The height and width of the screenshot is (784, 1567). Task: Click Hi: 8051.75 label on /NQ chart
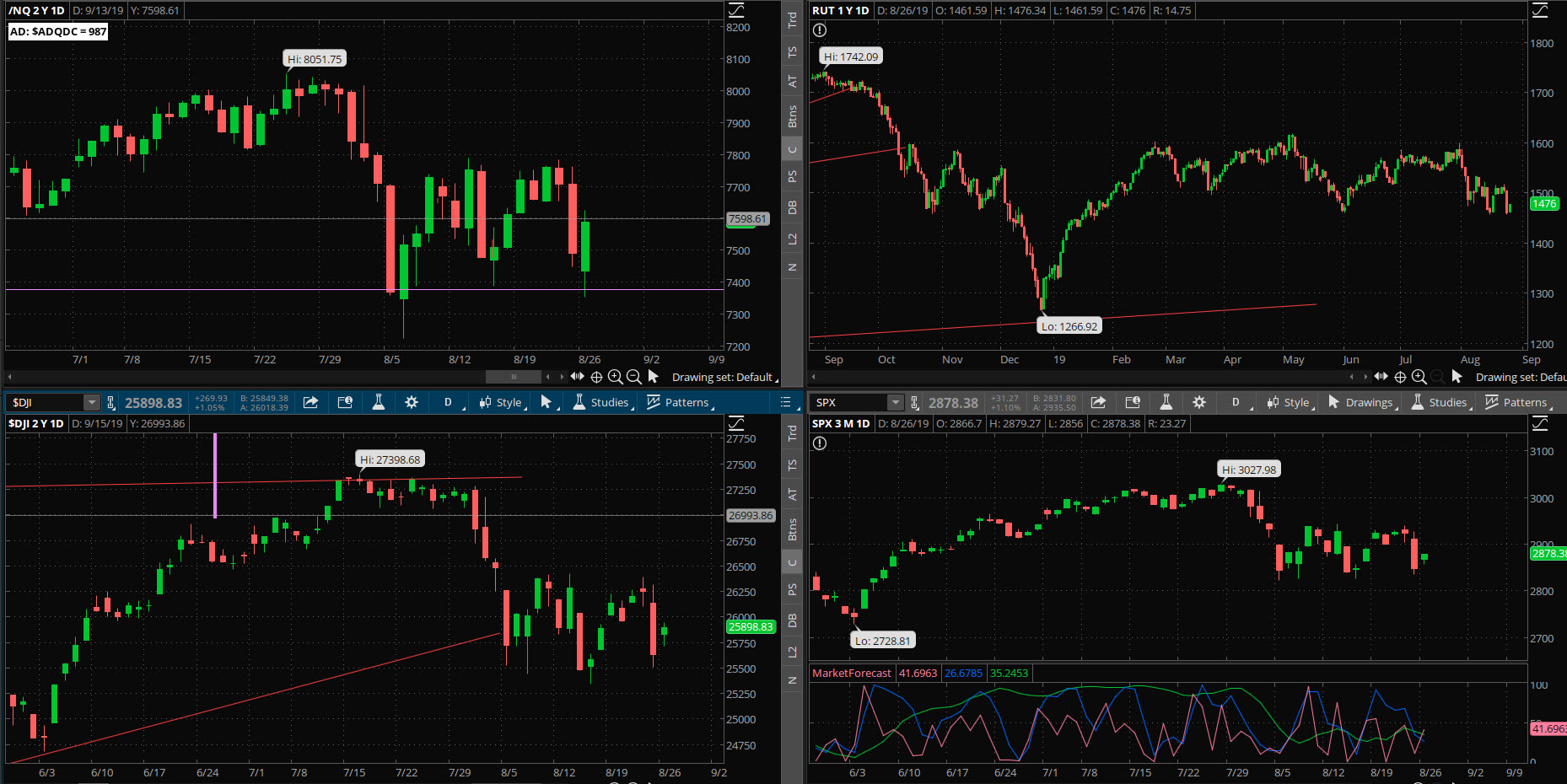315,59
